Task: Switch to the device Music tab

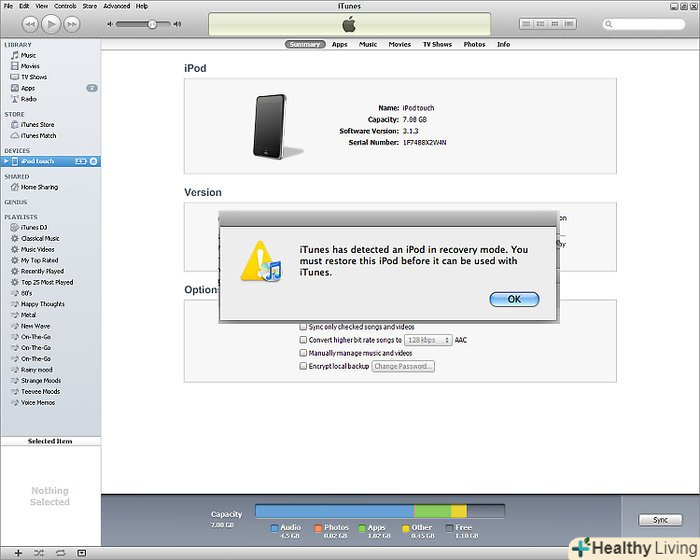Action: pos(368,44)
